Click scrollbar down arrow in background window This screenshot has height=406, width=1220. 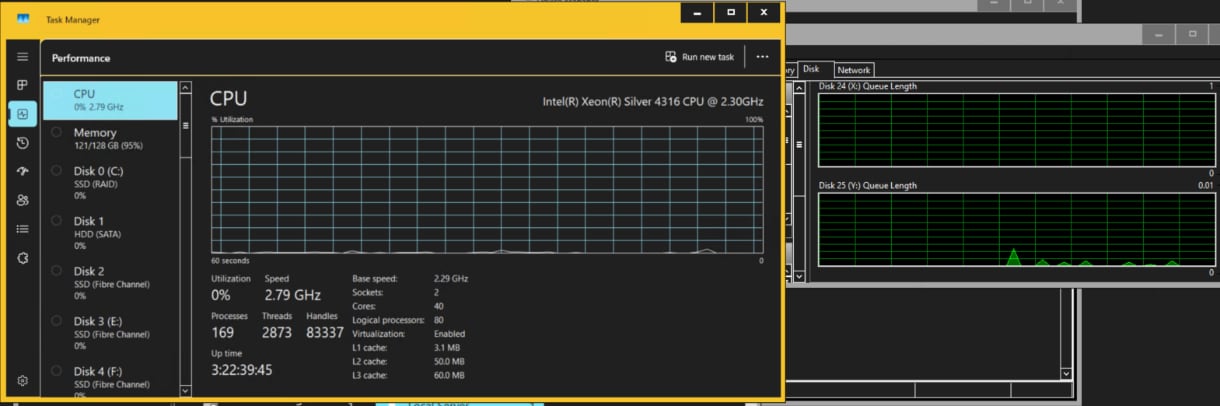click(1066, 373)
